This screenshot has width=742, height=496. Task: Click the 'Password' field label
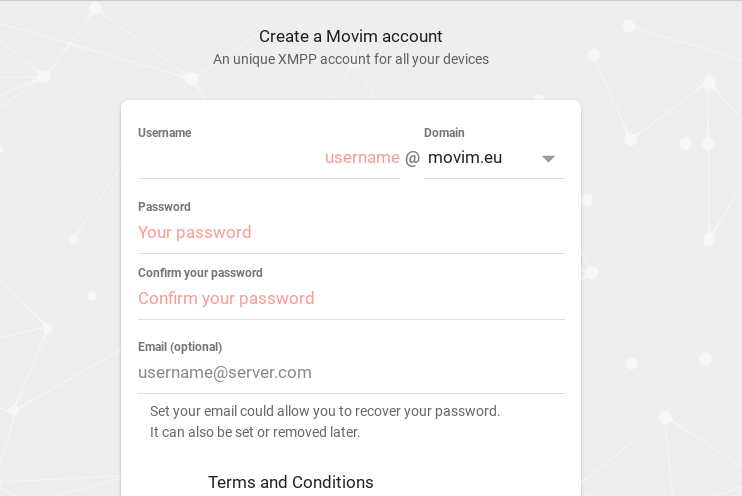pos(164,207)
